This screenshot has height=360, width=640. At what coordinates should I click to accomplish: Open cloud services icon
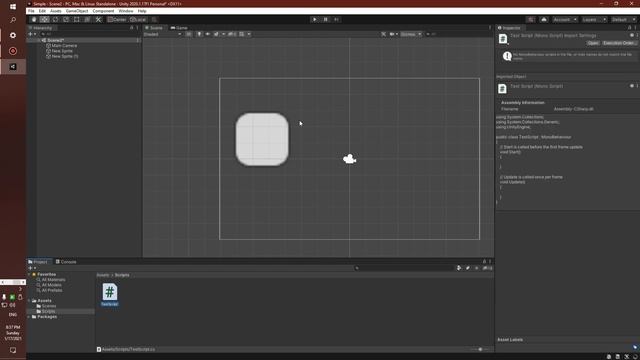pyautogui.click(x=544, y=20)
